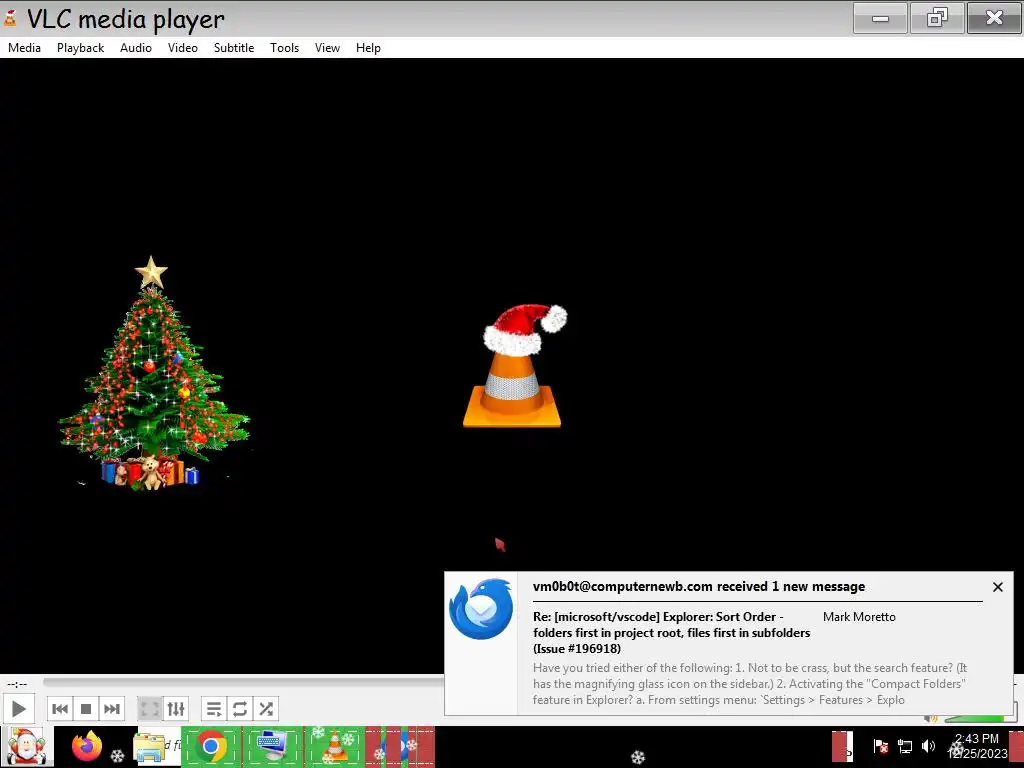Stop playback with the square Stop button
1024x768 pixels.
pyautogui.click(x=86, y=709)
